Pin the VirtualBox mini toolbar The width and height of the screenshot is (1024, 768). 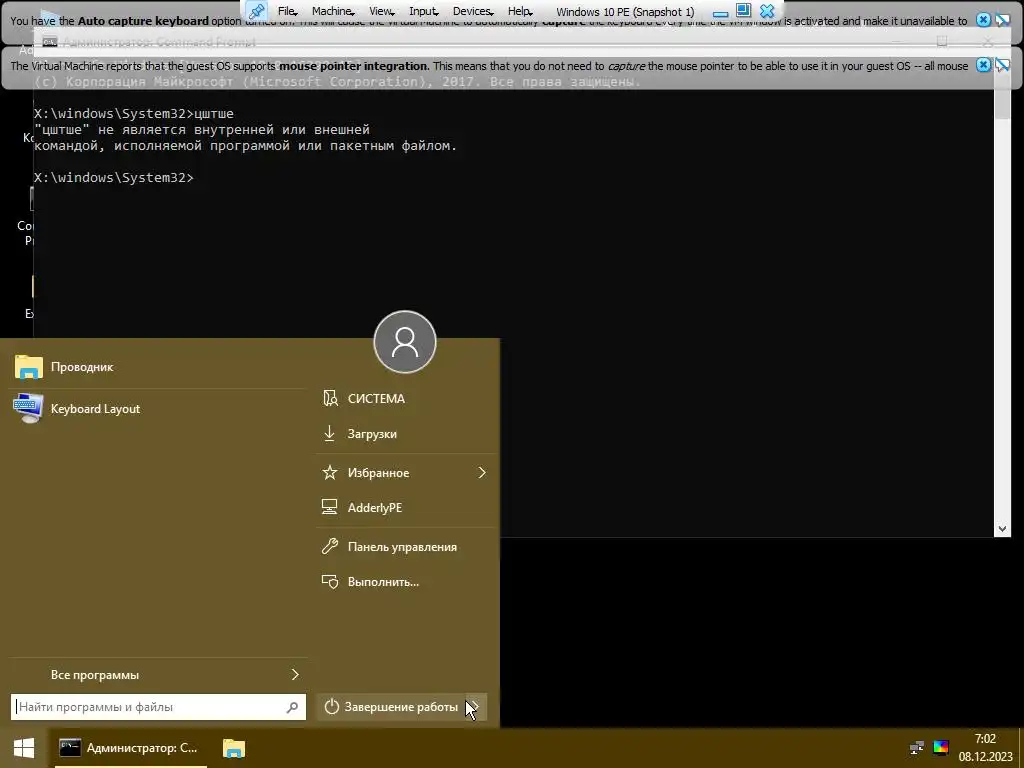click(x=257, y=11)
